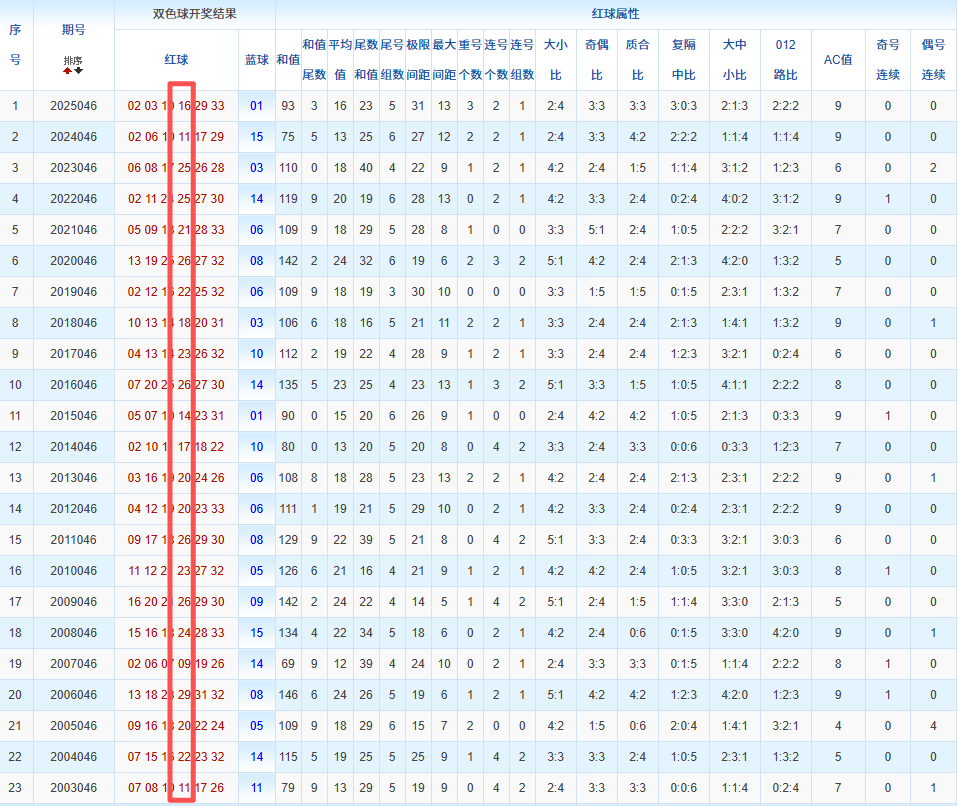Click the 序号 column header
Image resolution: width=959 pixels, height=806 pixels.
(x=15, y=45)
